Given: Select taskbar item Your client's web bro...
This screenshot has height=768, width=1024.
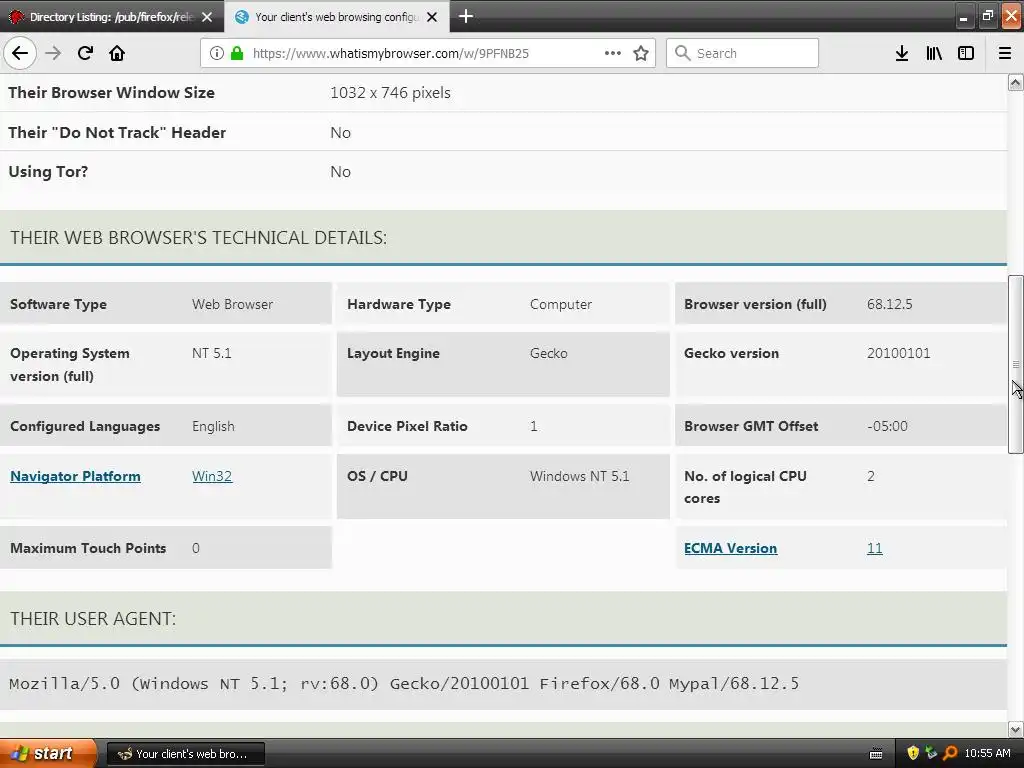Looking at the screenshot, I should coord(185,754).
